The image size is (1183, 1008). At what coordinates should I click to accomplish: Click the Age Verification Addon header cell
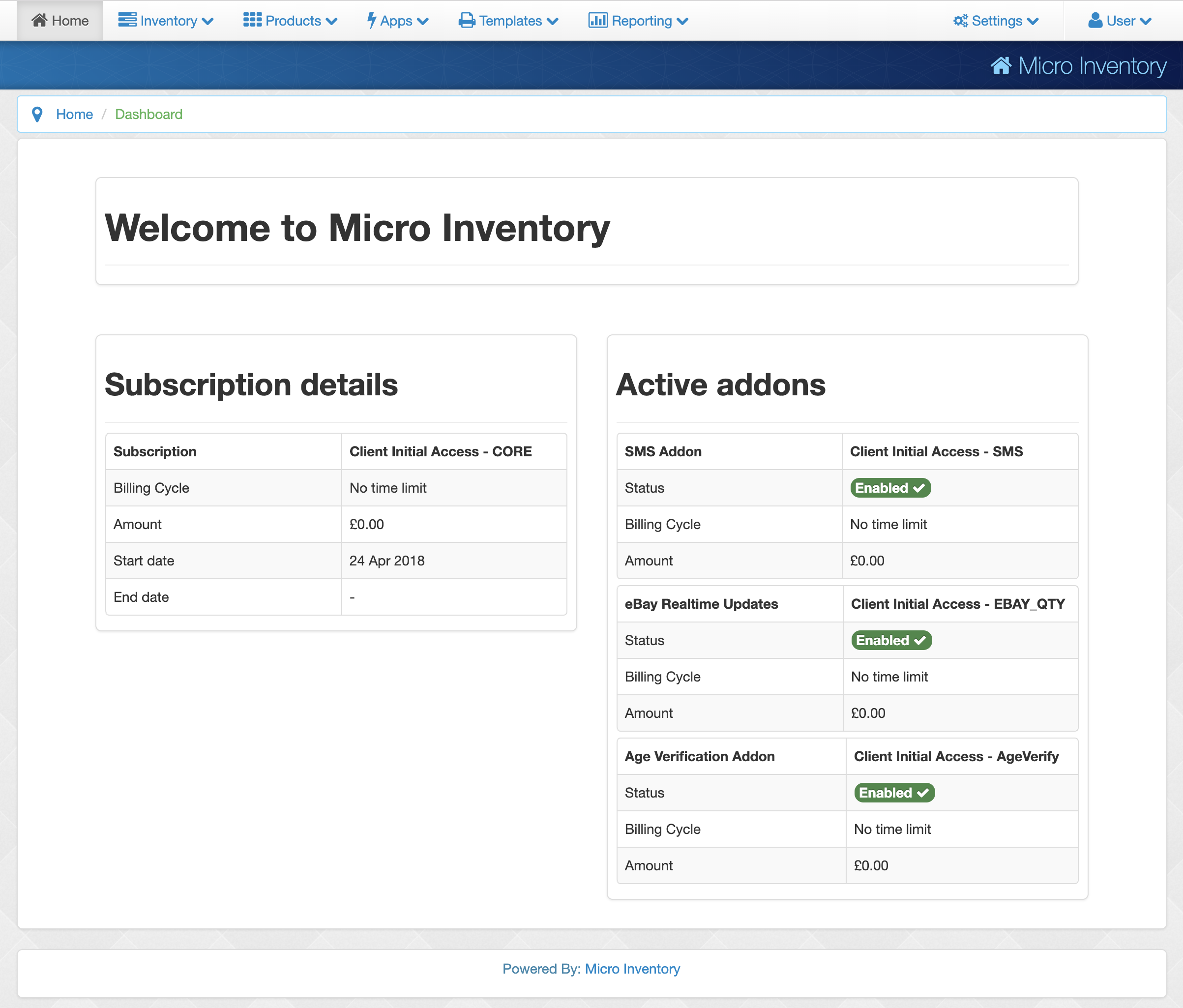click(731, 757)
